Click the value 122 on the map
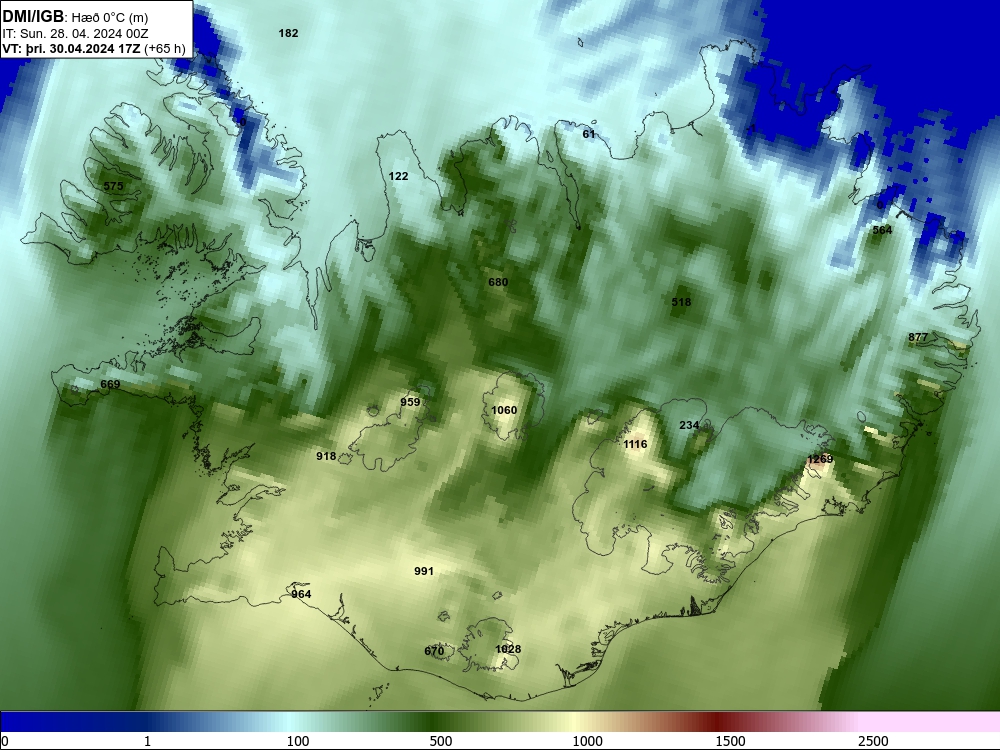The height and width of the screenshot is (750, 1000). click(398, 176)
